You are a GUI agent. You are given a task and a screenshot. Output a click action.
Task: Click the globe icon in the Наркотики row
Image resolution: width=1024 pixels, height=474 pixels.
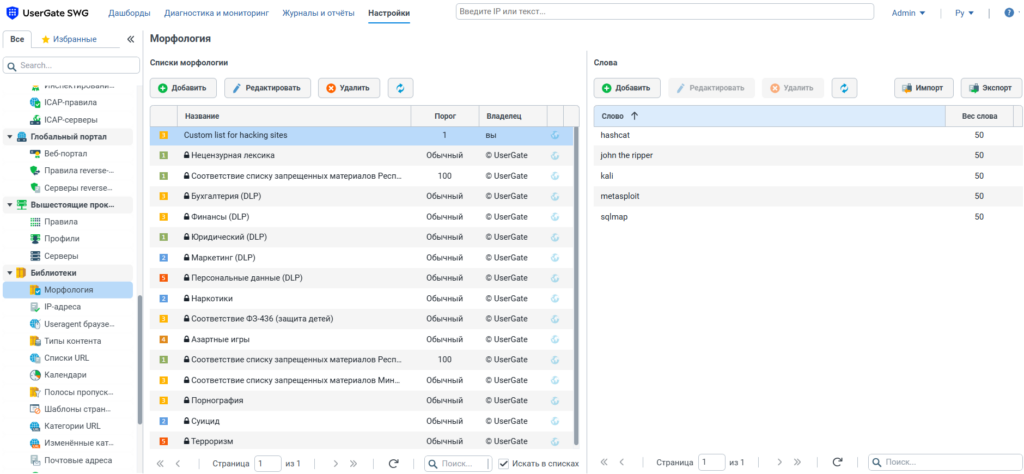click(x=555, y=298)
